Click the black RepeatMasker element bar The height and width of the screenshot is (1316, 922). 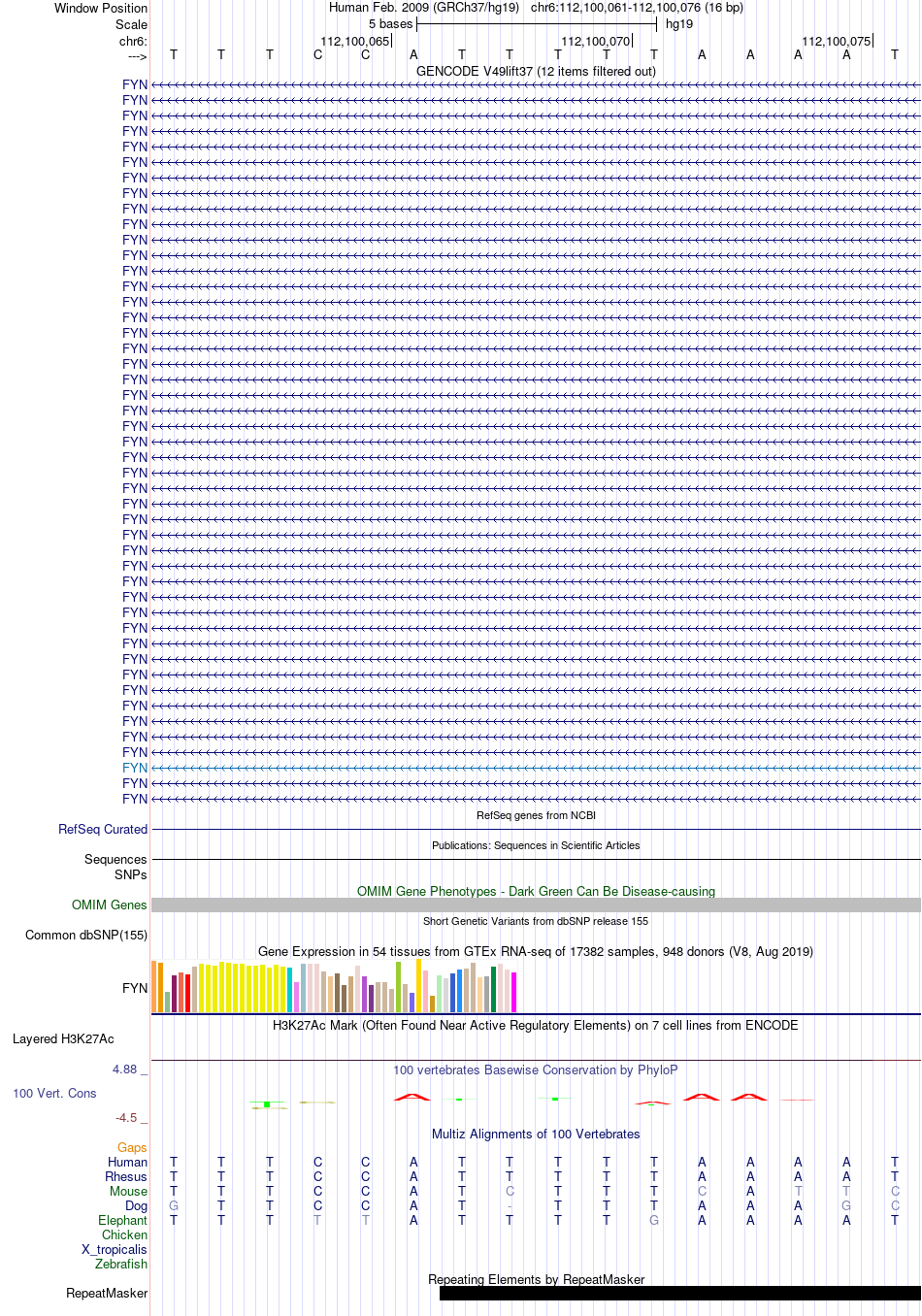pyautogui.click(x=680, y=1293)
